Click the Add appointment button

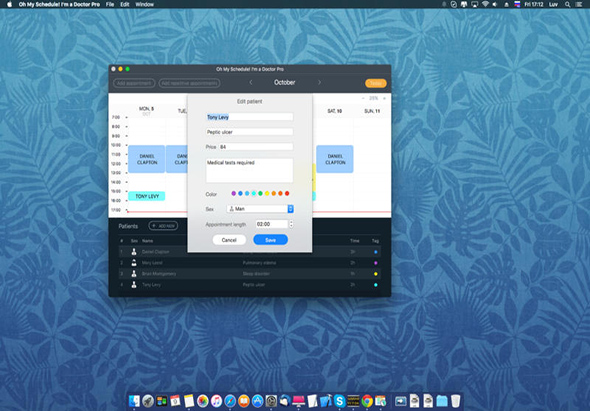click(x=134, y=83)
